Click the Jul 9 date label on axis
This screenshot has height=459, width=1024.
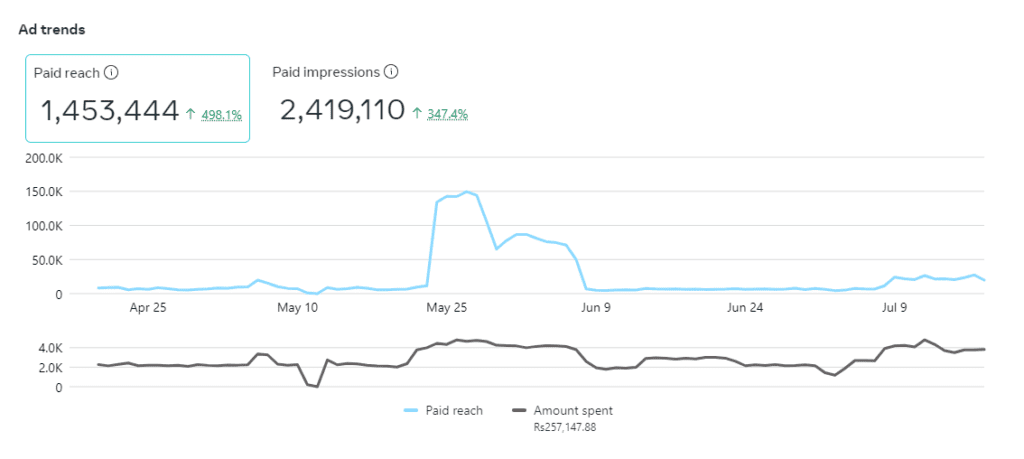894,308
